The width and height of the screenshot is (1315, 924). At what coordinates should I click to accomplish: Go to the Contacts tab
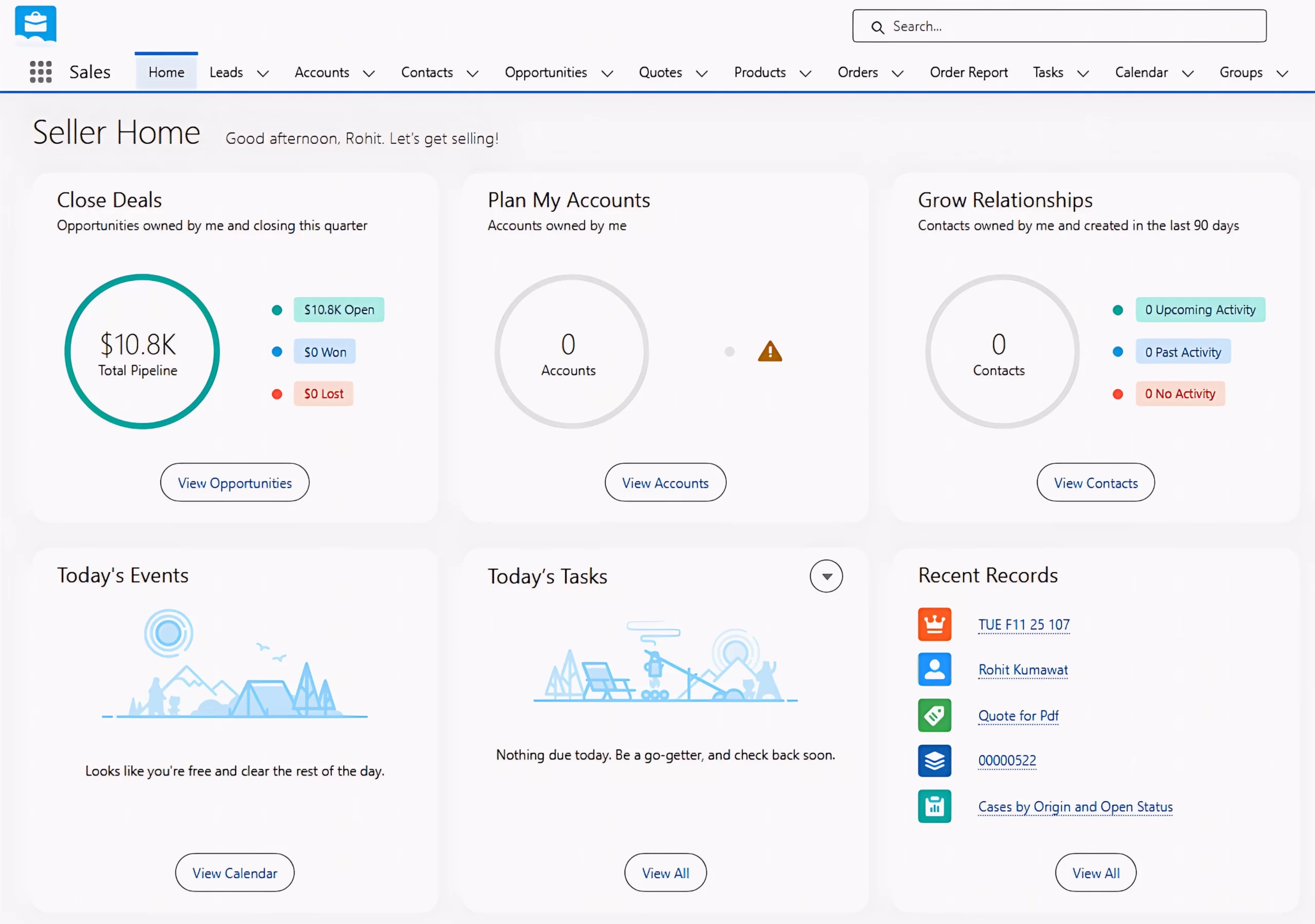coord(427,72)
